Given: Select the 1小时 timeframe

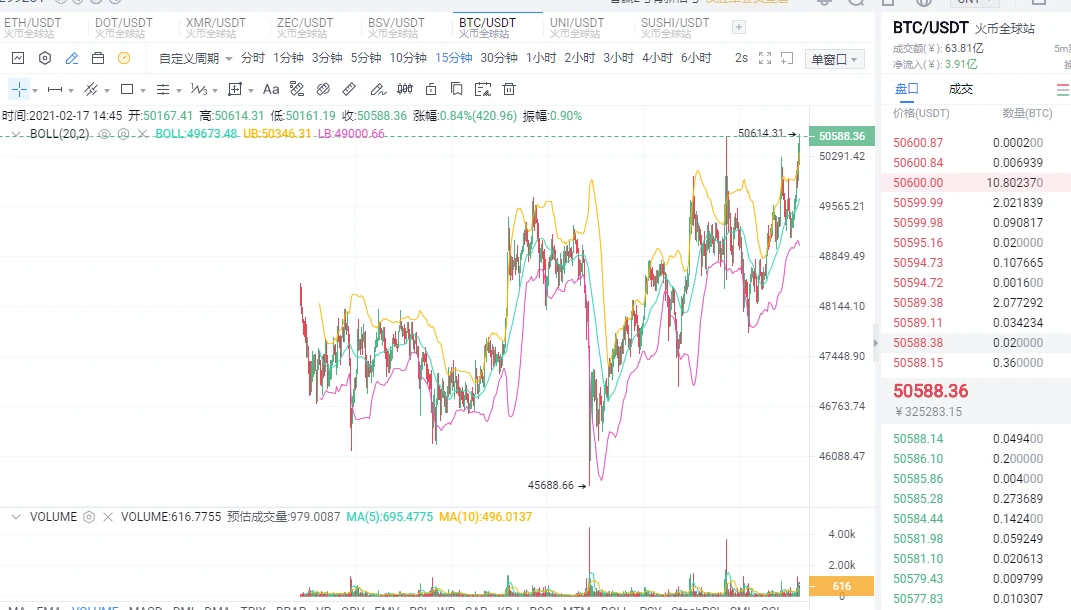Looking at the screenshot, I should click(540, 58).
